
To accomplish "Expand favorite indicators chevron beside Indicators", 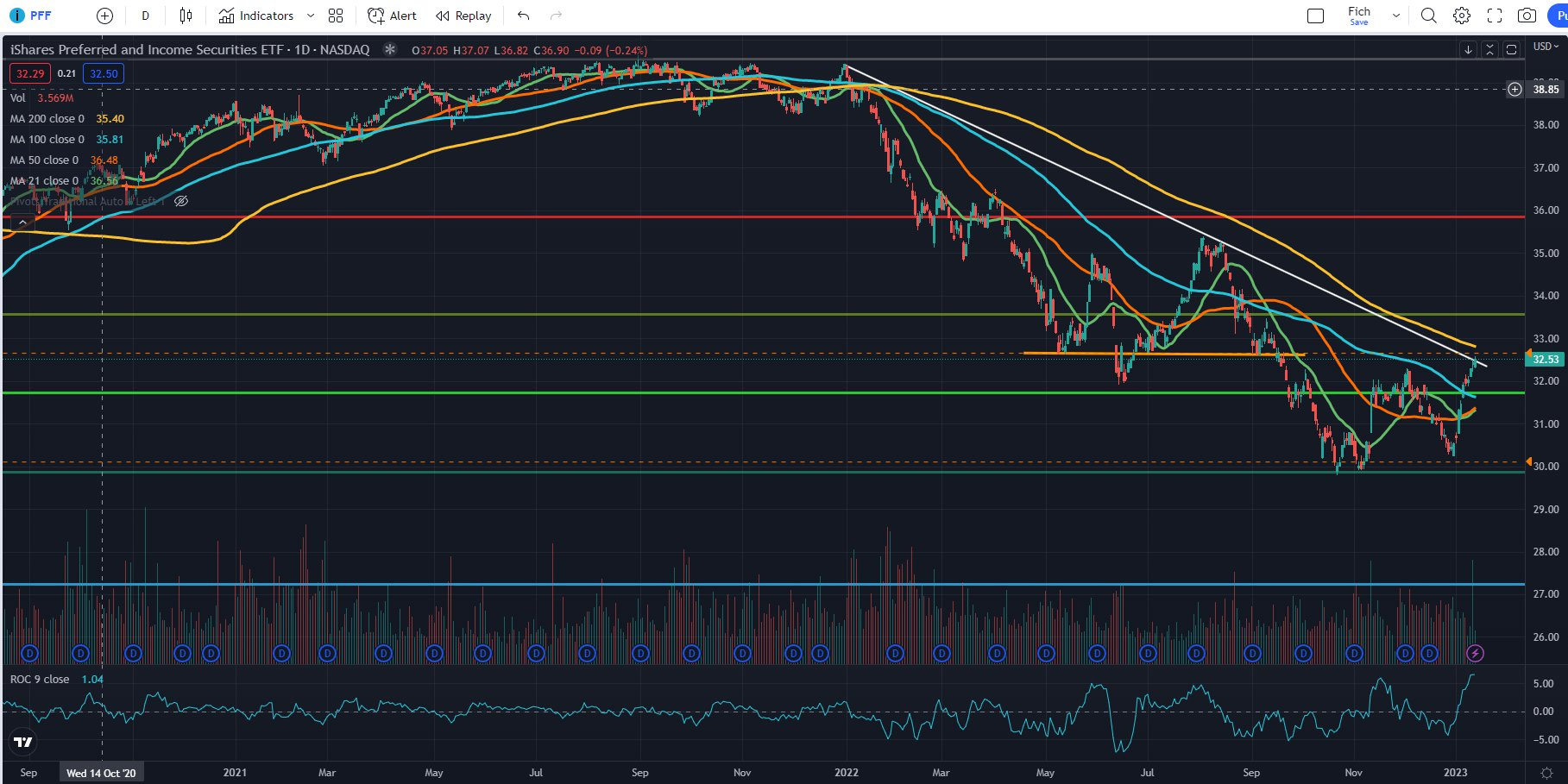I will pos(311,16).
